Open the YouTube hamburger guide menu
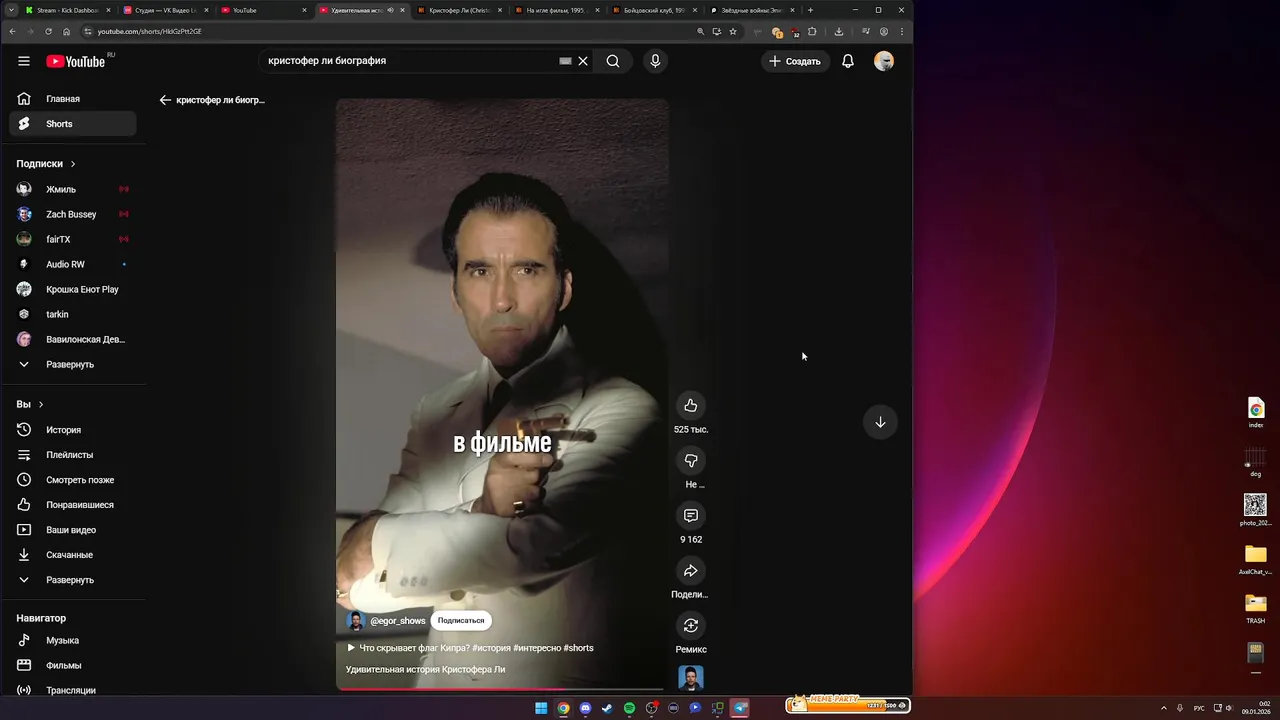This screenshot has width=1280, height=720. click(x=24, y=61)
